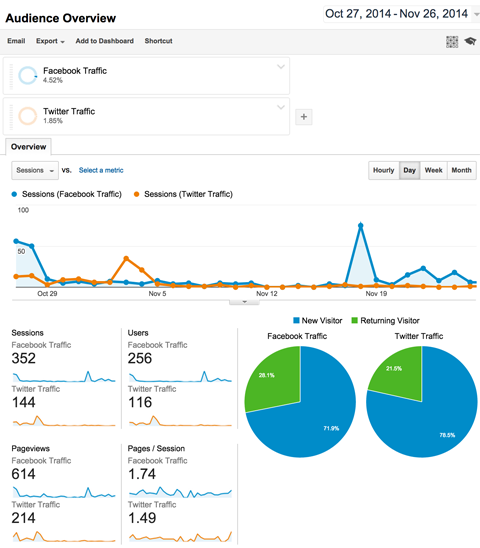Image resolution: width=480 pixels, height=548 pixels.
Task: Click the New Visitor blue legend swatch
Action: point(296,320)
